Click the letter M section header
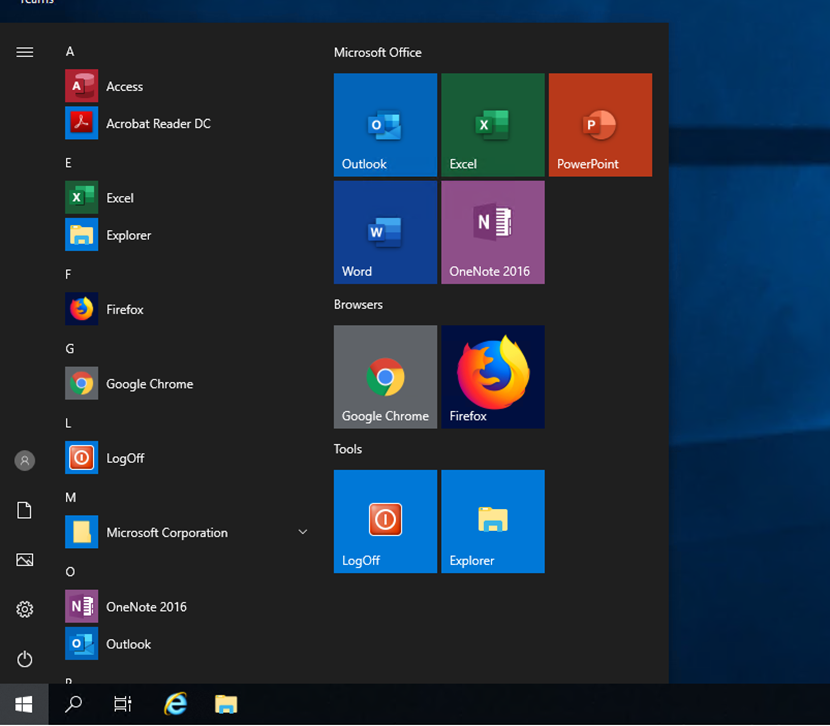 (70, 497)
